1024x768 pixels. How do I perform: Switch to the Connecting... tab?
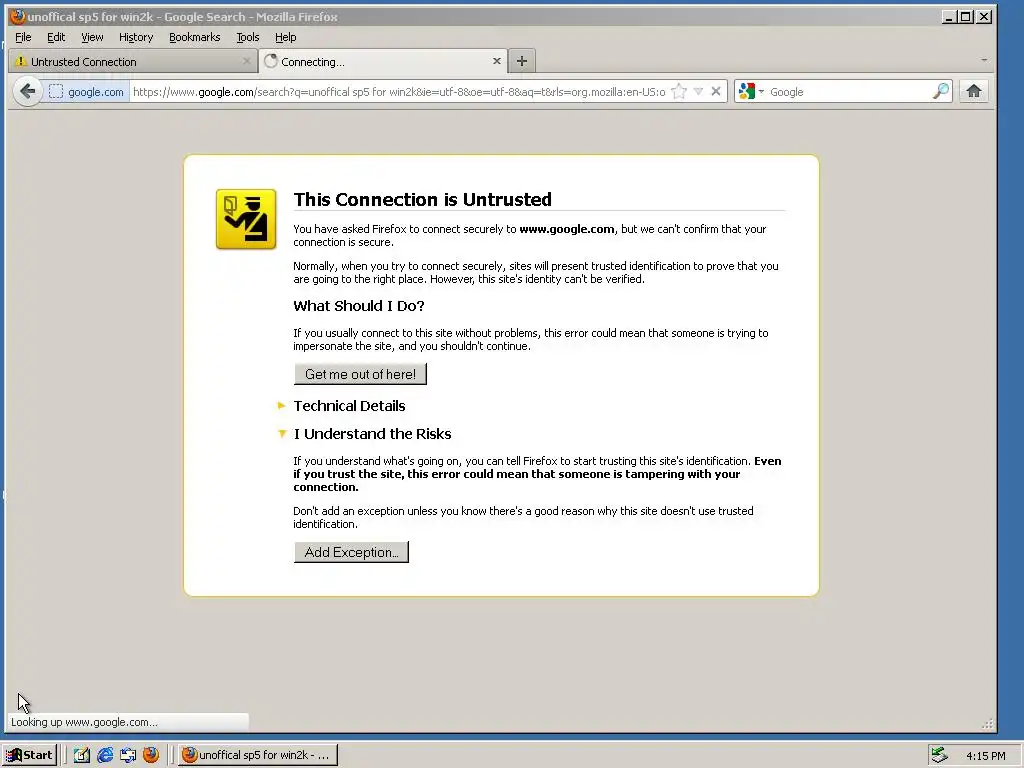[381, 61]
